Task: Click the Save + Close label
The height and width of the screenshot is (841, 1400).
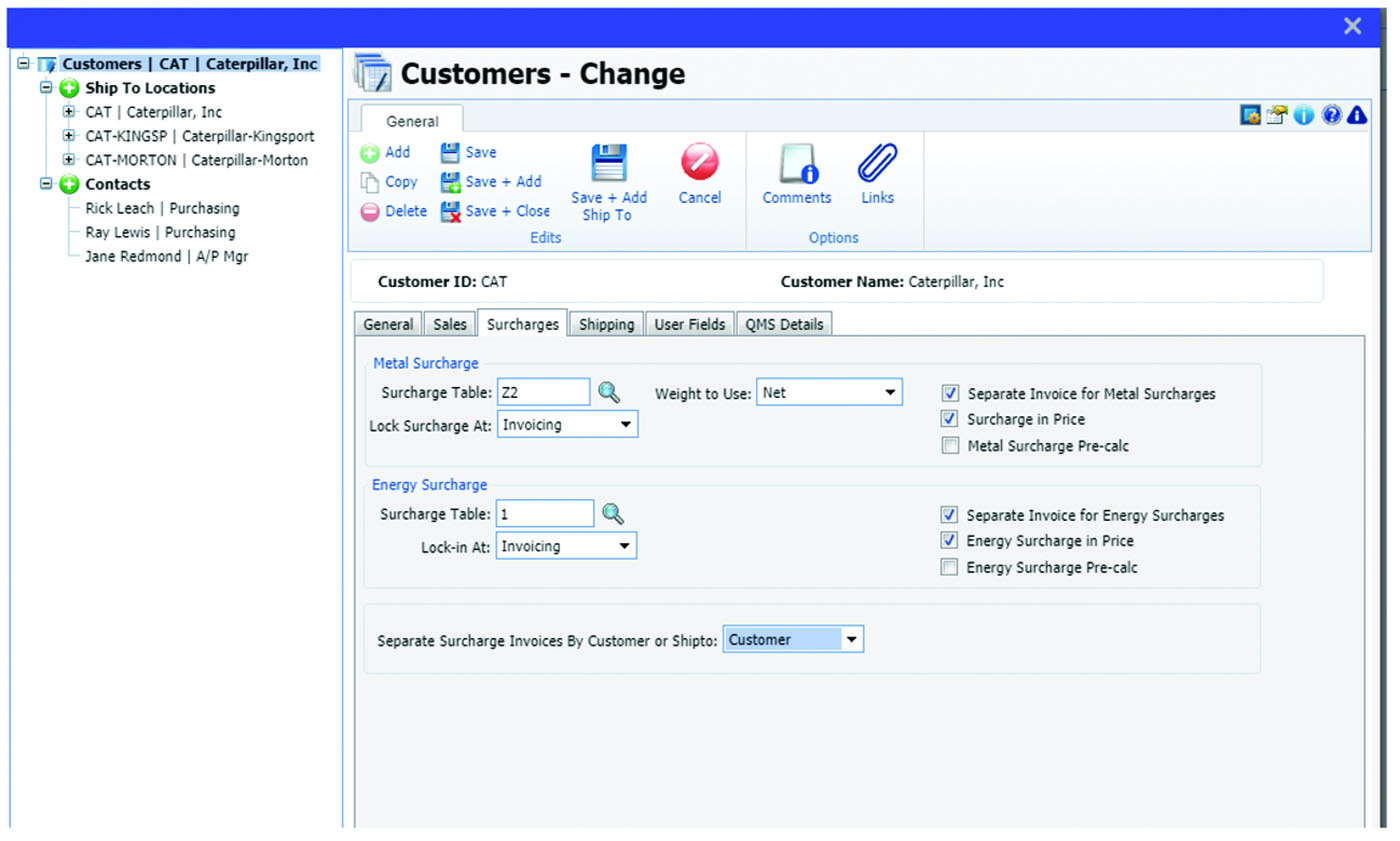Action: coord(508,211)
